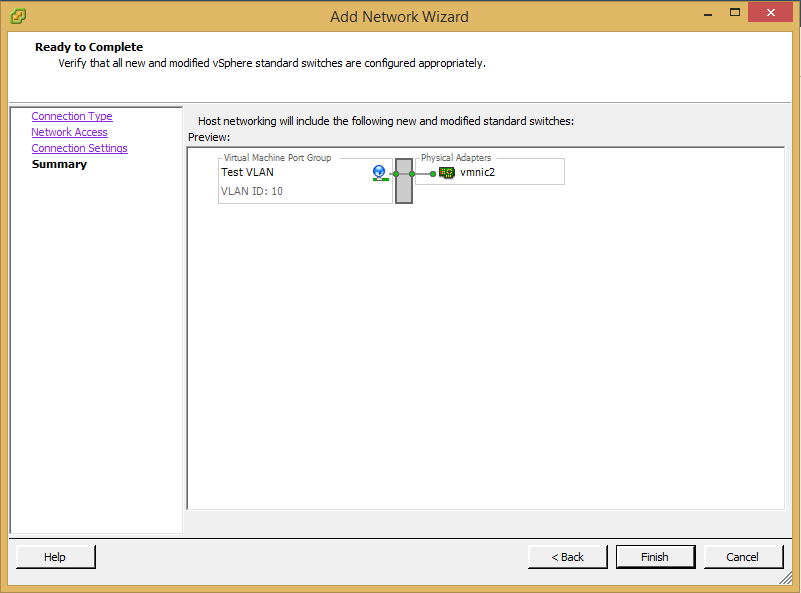Click the green adapter card icon for vmnic2
801x593 pixels.
pyautogui.click(x=446, y=172)
